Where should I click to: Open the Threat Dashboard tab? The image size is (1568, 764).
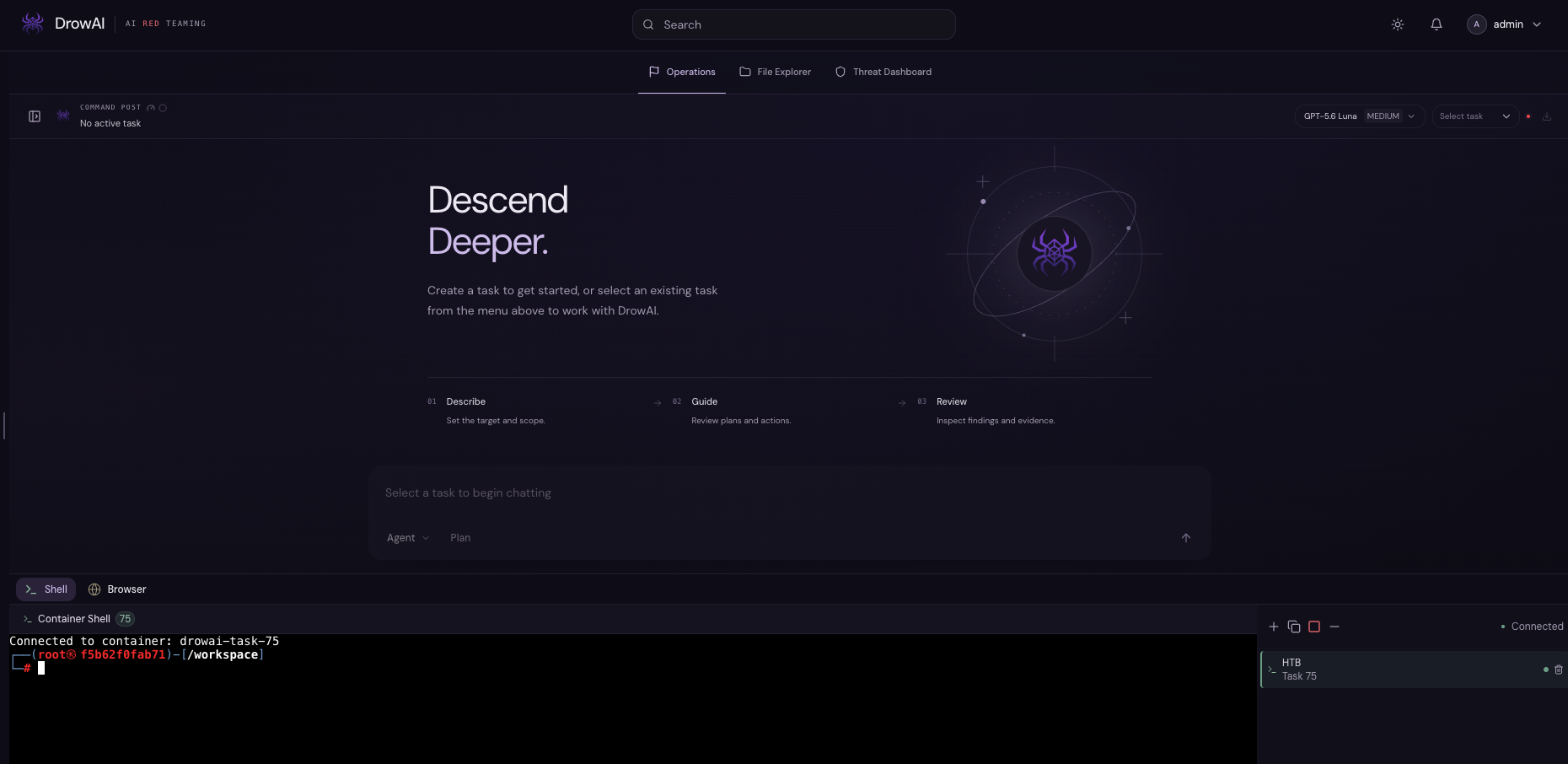883,72
